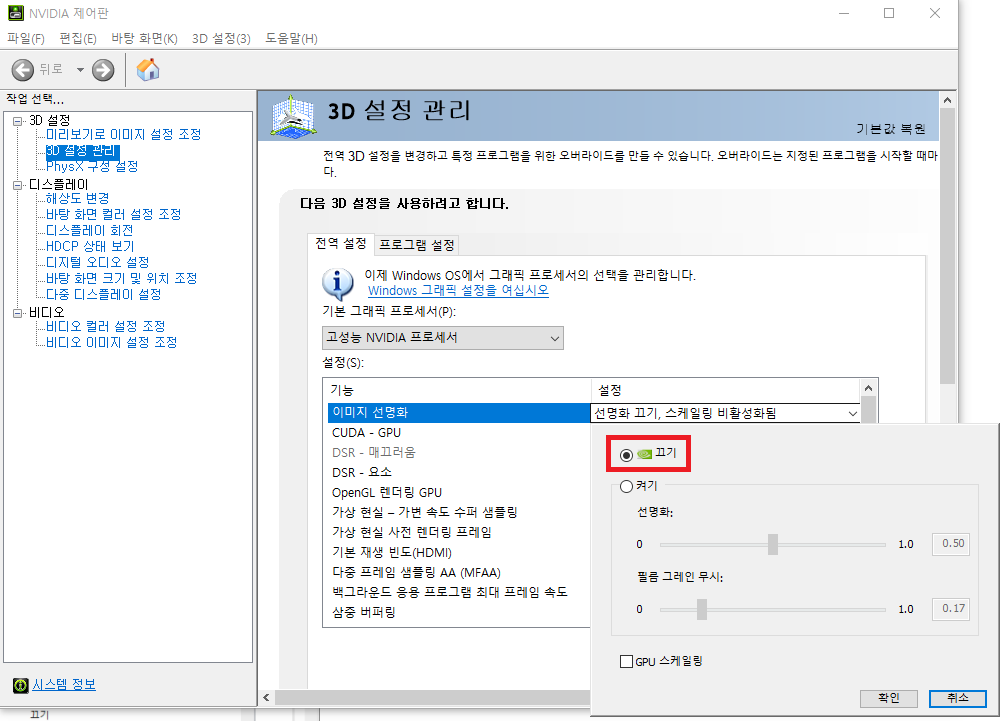Select 다중 프레임 샘플링 AA (MFAA) row
Viewport: 1003px width, 721px height.
(x=459, y=573)
